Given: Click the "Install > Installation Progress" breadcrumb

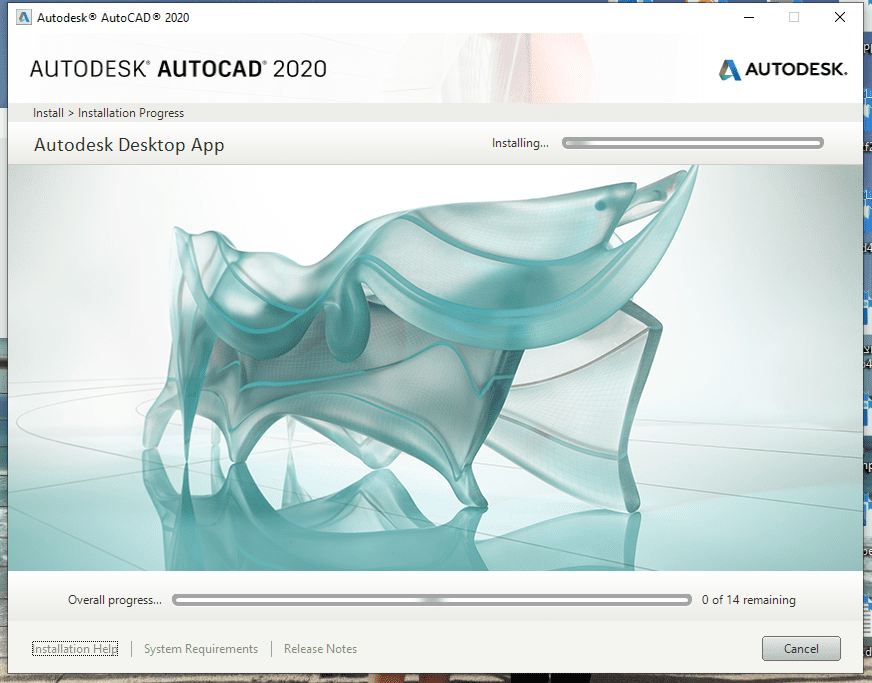Looking at the screenshot, I should point(108,113).
